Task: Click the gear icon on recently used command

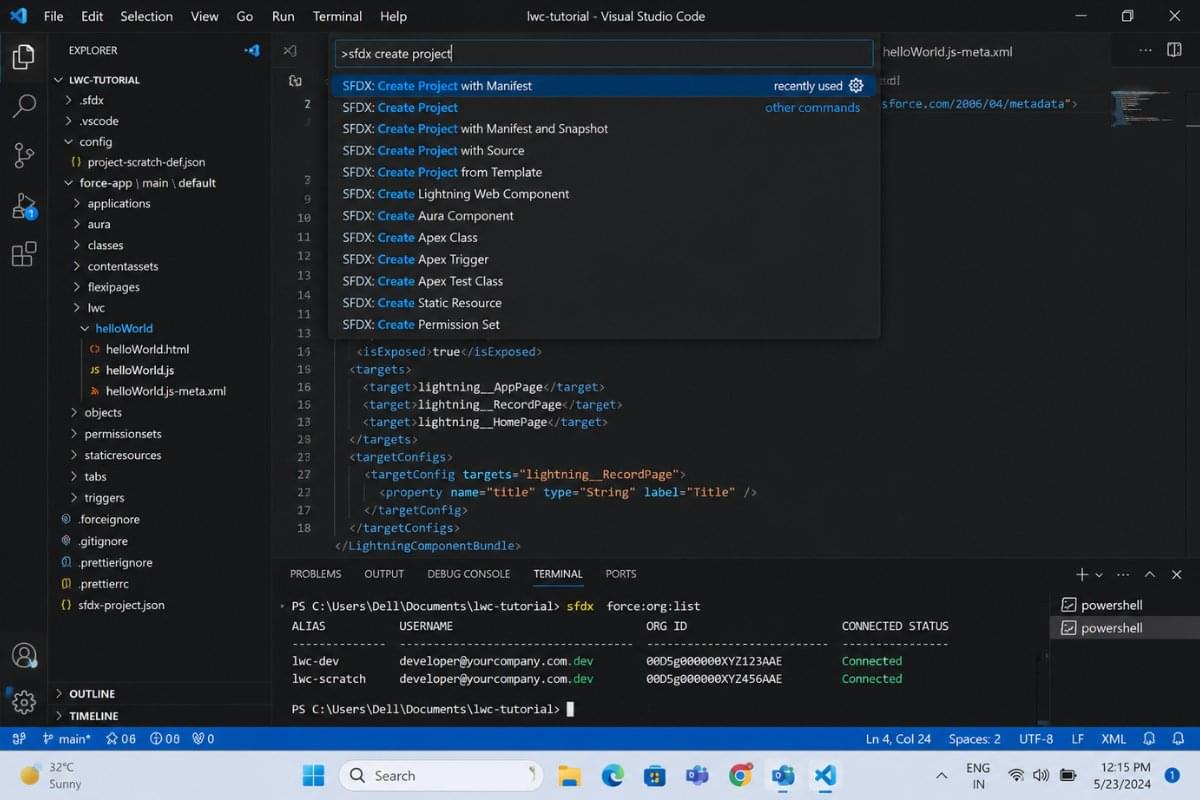Action: coord(856,86)
